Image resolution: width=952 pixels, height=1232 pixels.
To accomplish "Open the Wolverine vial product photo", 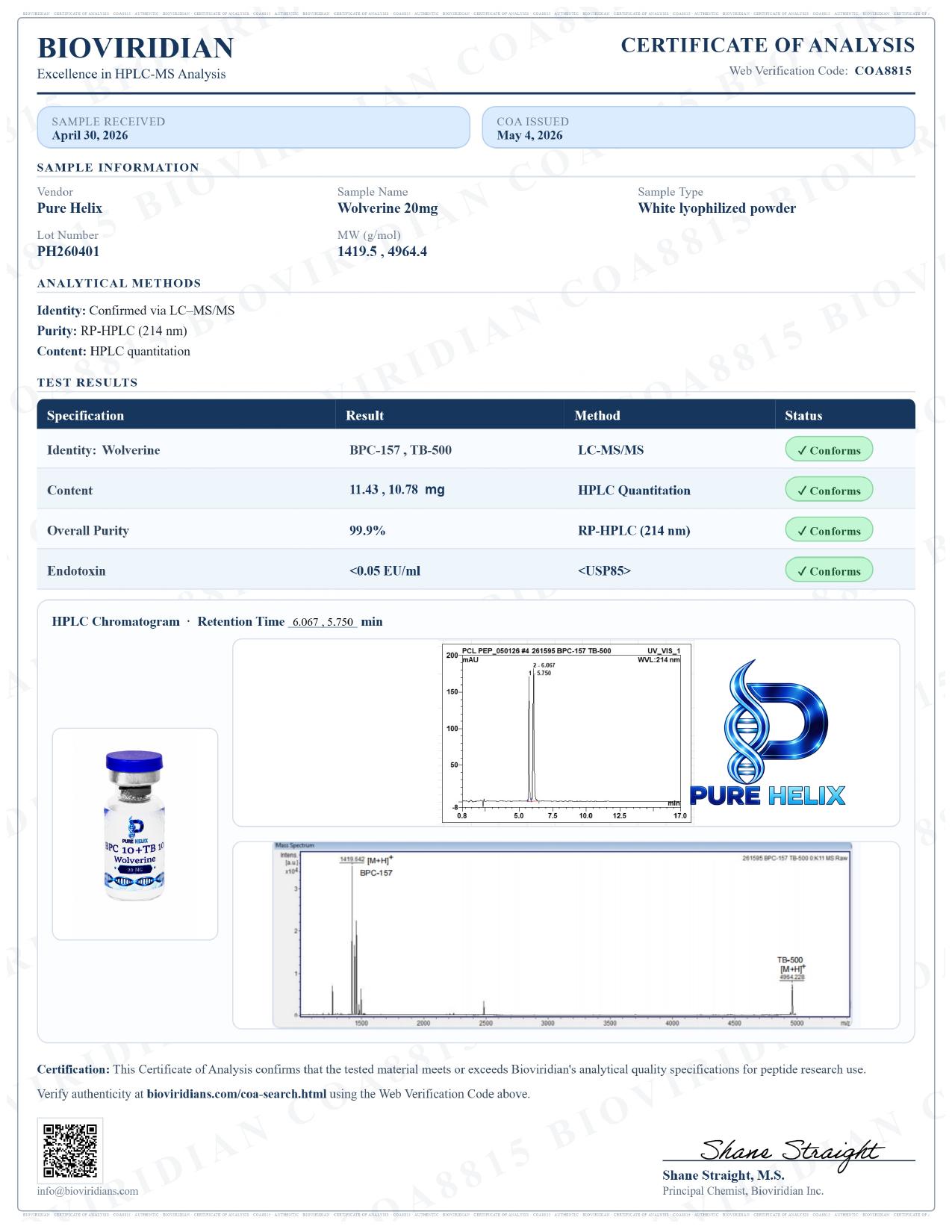I will [134, 826].
